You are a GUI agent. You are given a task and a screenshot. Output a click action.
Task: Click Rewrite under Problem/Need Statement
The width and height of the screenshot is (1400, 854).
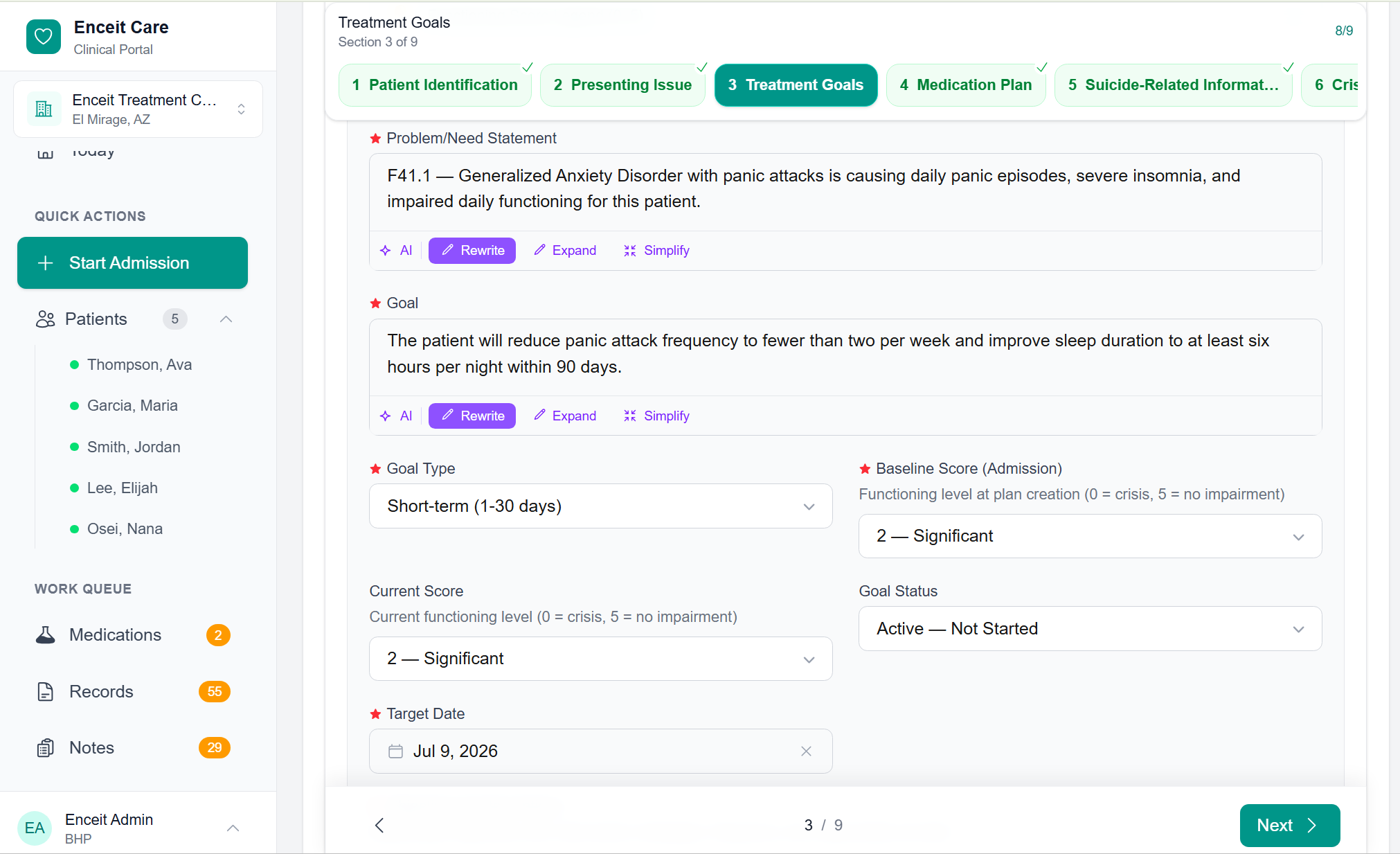point(472,251)
